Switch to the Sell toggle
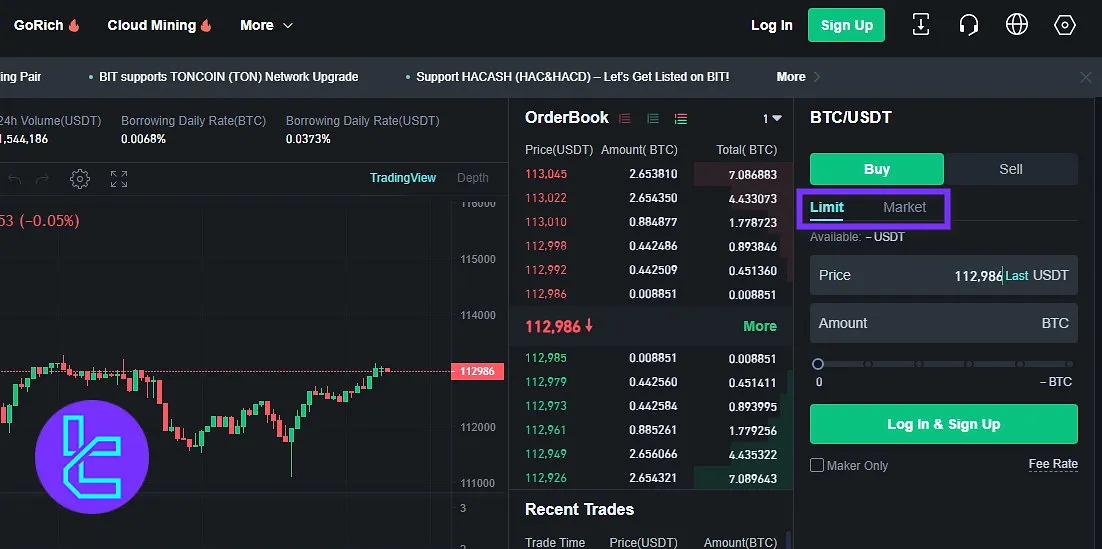Viewport: 1102px width, 549px height. tap(1011, 169)
